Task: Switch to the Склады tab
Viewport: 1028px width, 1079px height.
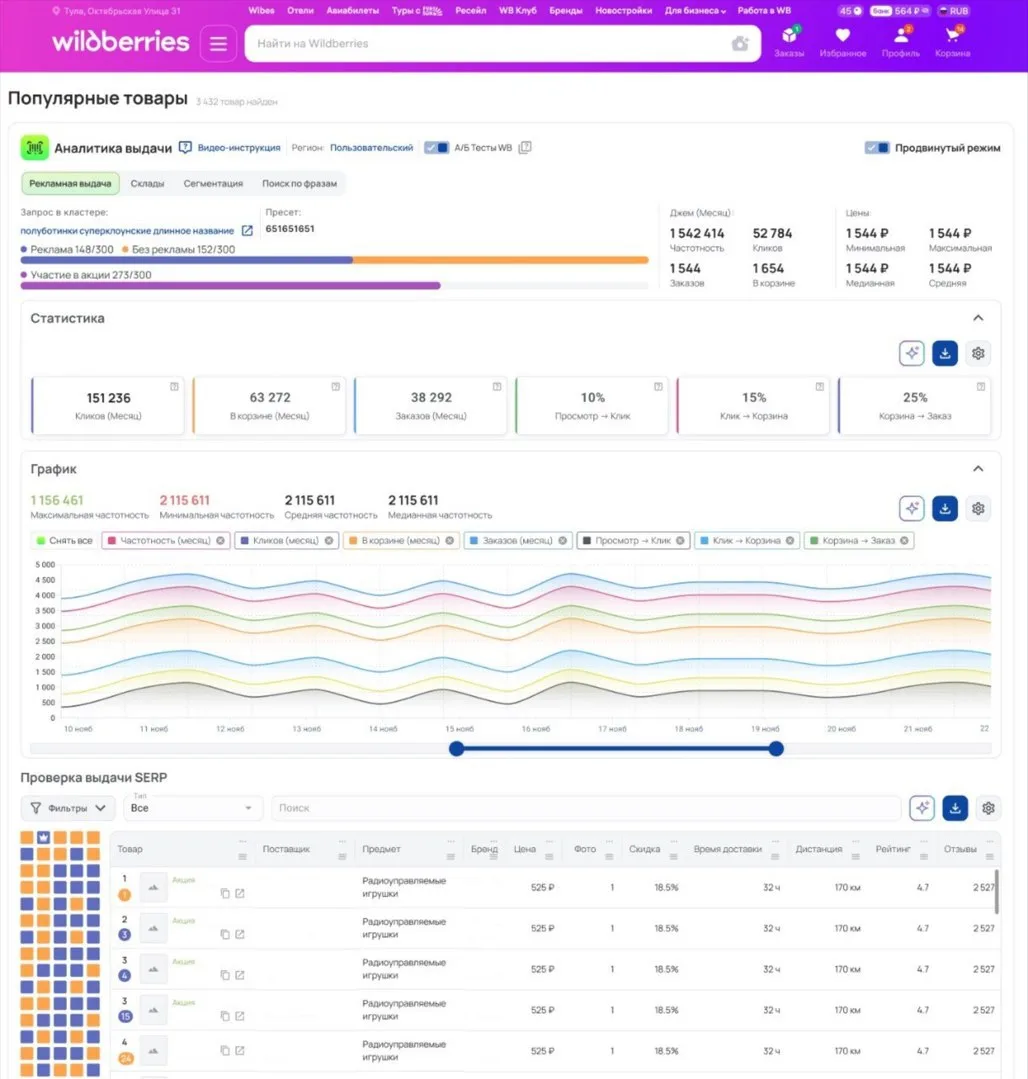Action: click(147, 184)
